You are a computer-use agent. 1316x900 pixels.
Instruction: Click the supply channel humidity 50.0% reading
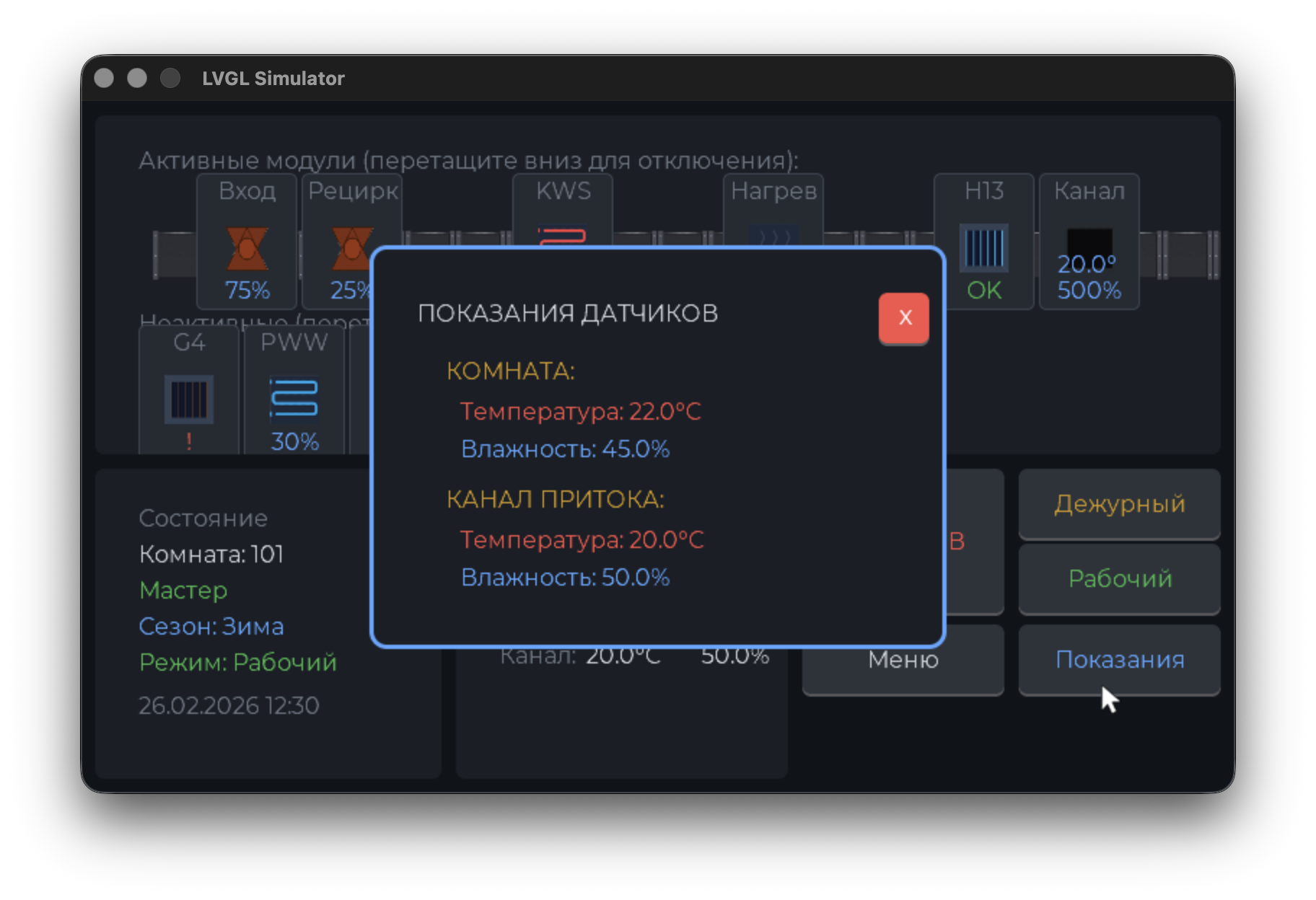tap(565, 578)
